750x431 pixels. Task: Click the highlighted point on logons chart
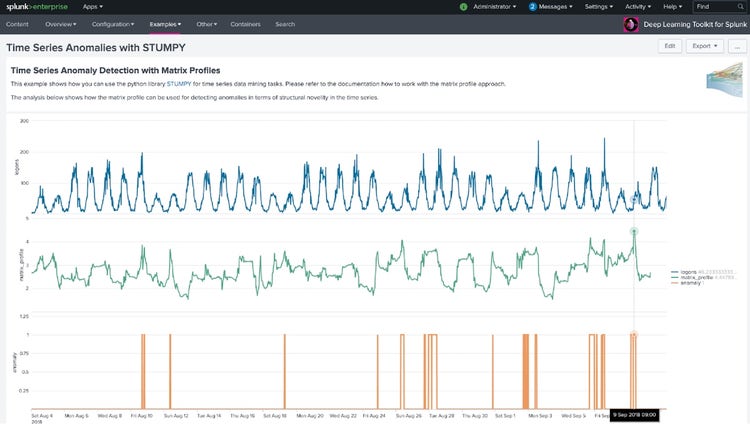point(634,199)
